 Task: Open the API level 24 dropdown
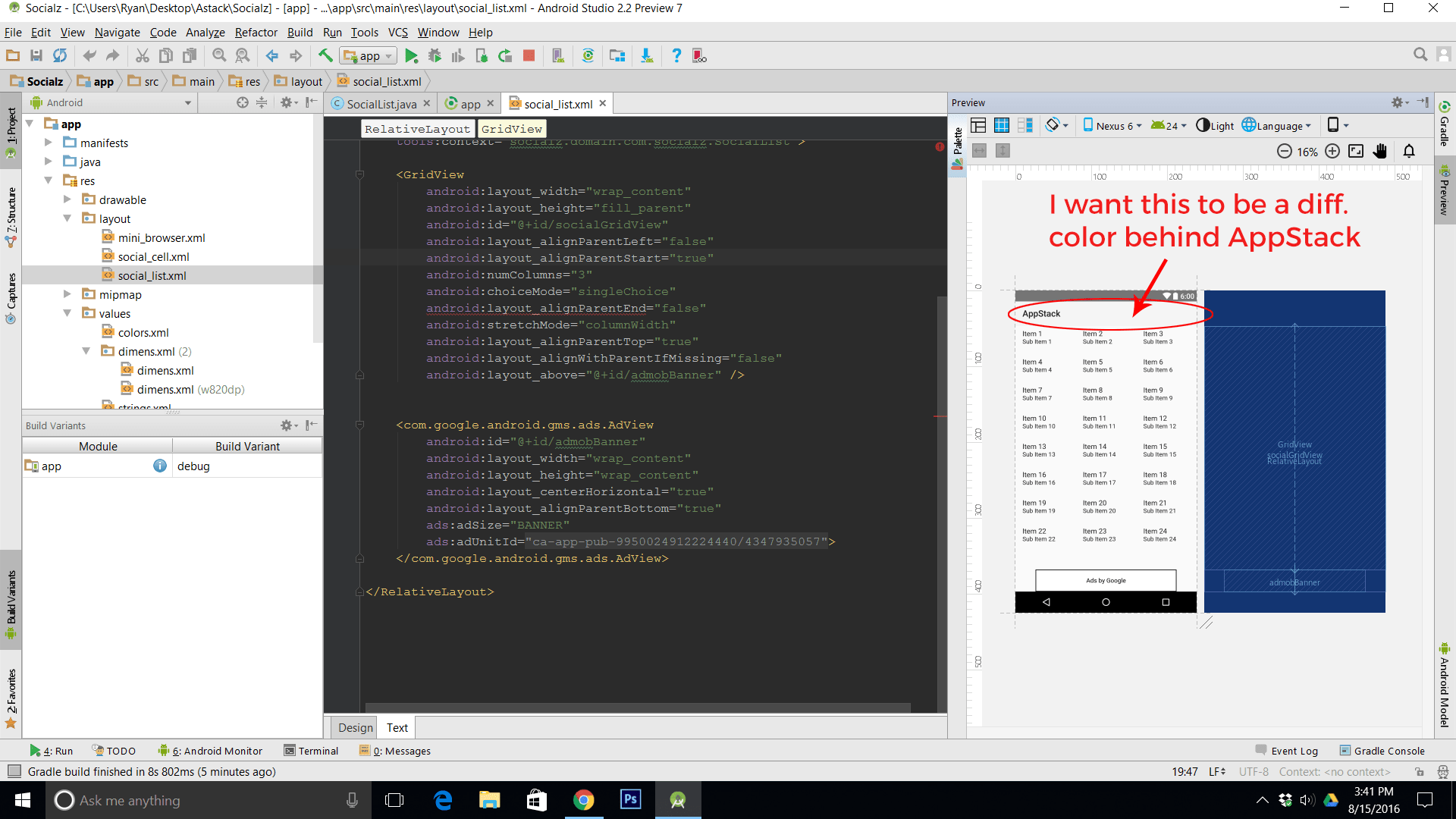[x=1168, y=125]
